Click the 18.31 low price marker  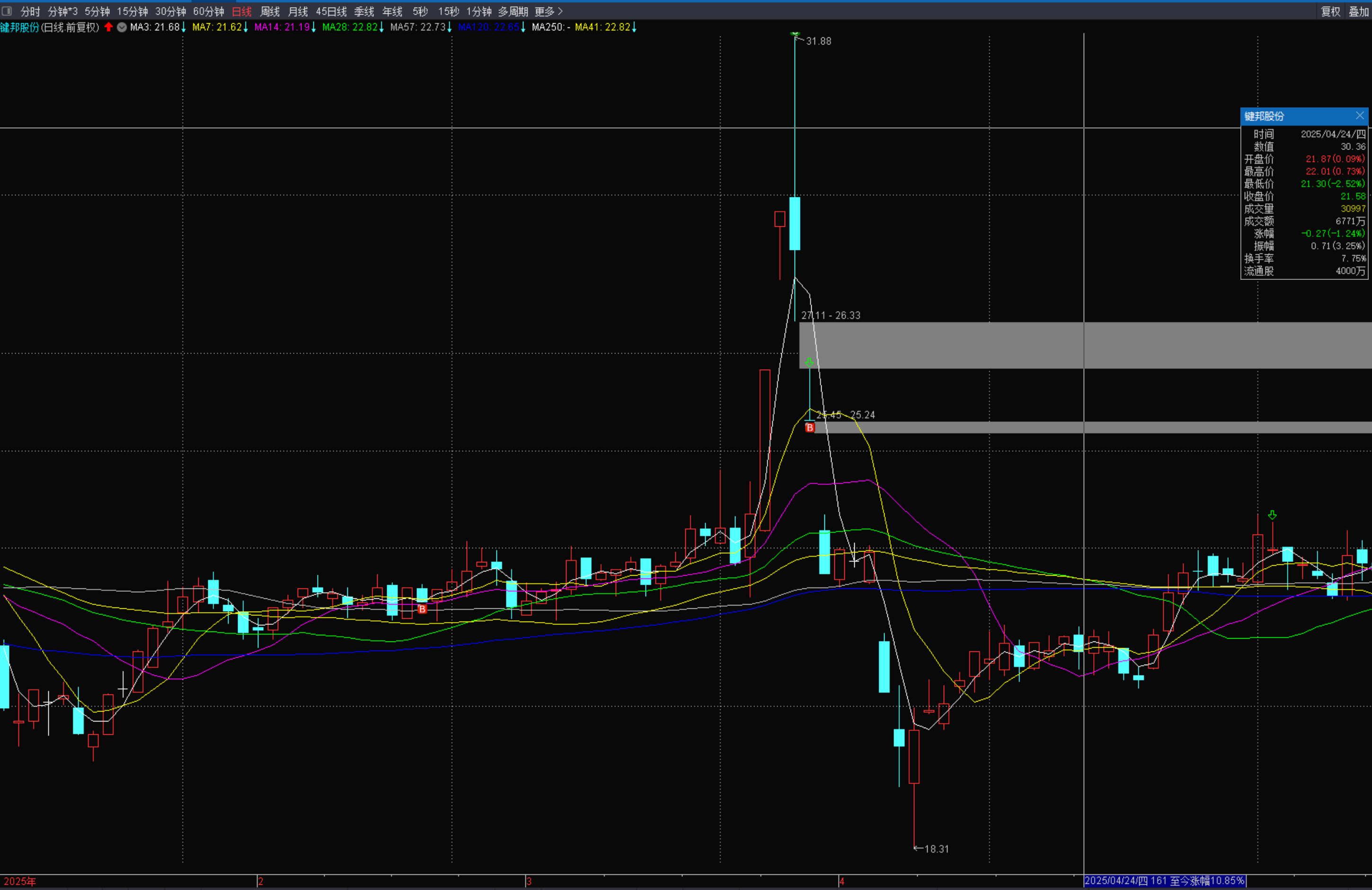(x=936, y=848)
